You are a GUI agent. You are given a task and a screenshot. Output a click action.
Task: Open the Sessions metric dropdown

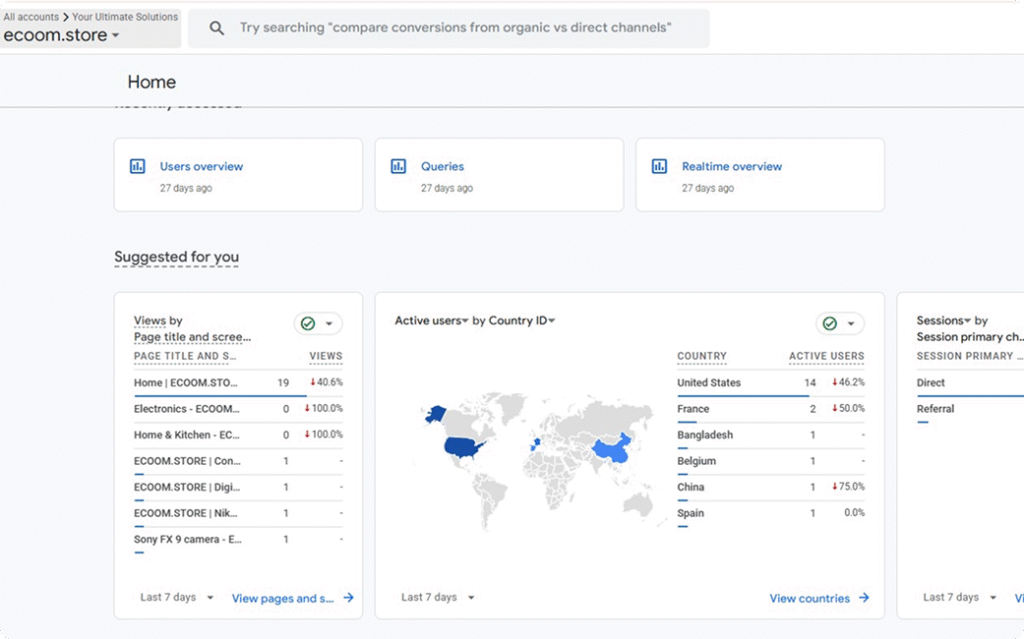click(944, 321)
